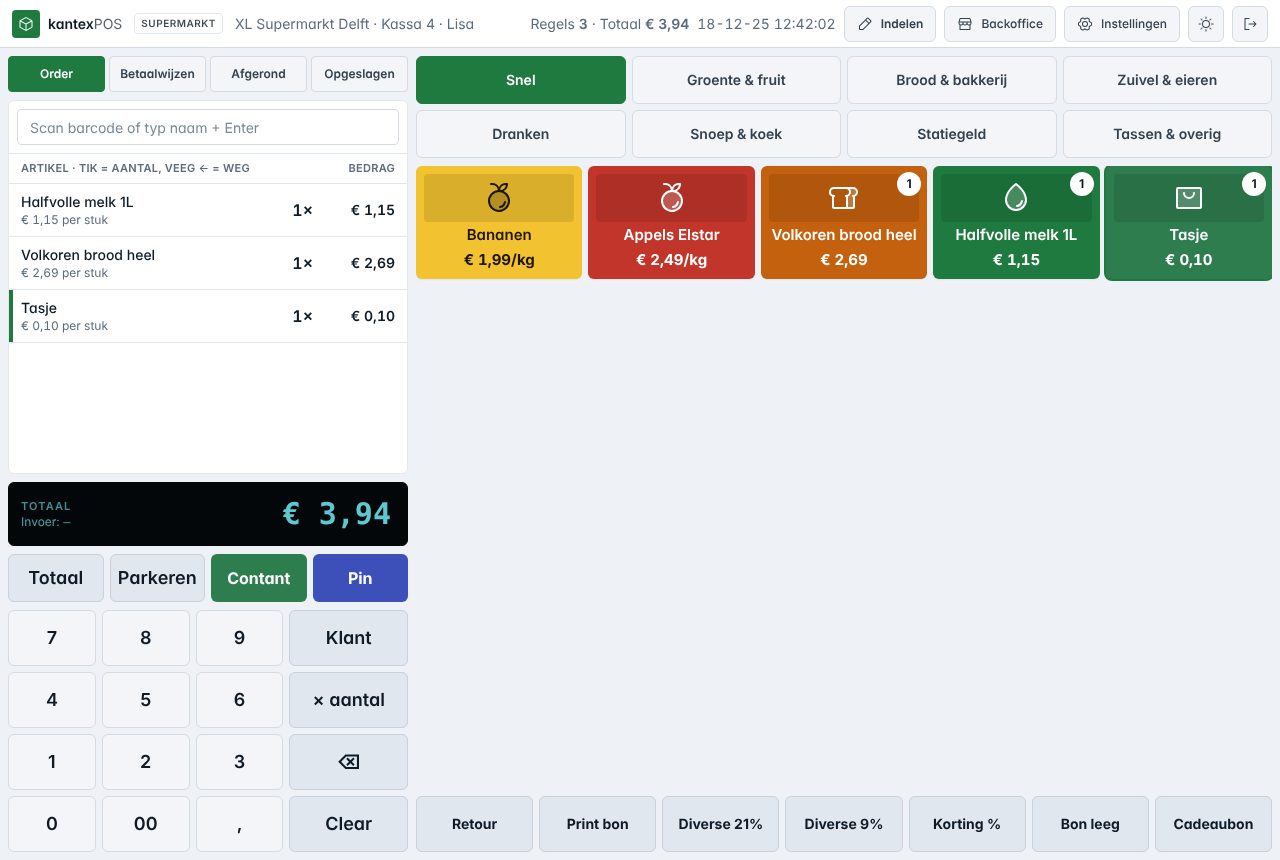The height and width of the screenshot is (860, 1280).
Task: Open the Afgerond tab
Action: (258, 74)
